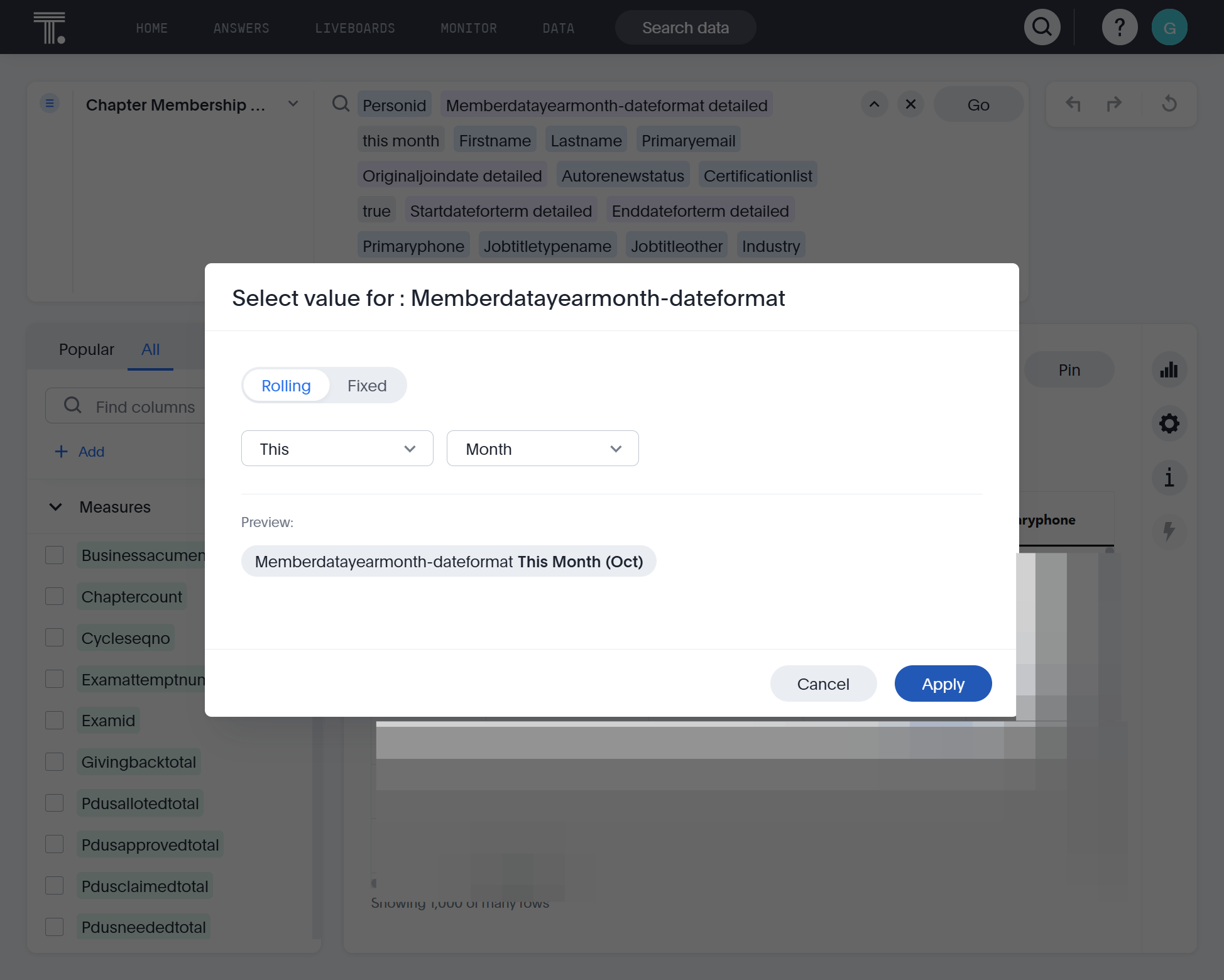Viewport: 1224px width, 980px height.
Task: Open the LIVEBOARDS nav item
Action: pos(355,28)
